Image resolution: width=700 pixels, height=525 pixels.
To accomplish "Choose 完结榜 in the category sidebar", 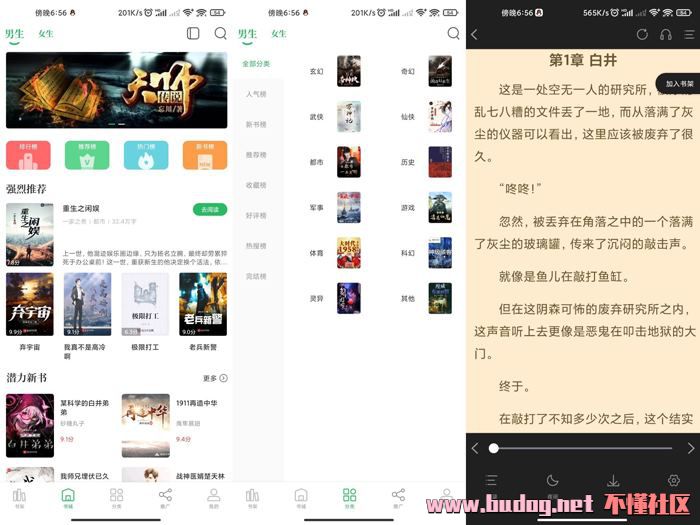I will 256,276.
